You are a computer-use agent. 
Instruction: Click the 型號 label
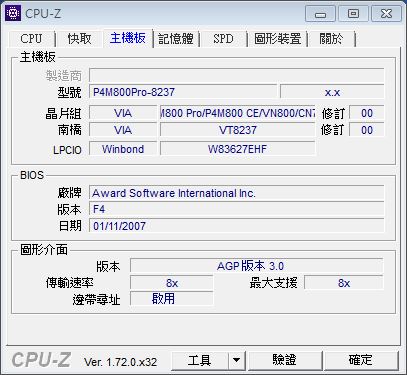click(x=69, y=92)
